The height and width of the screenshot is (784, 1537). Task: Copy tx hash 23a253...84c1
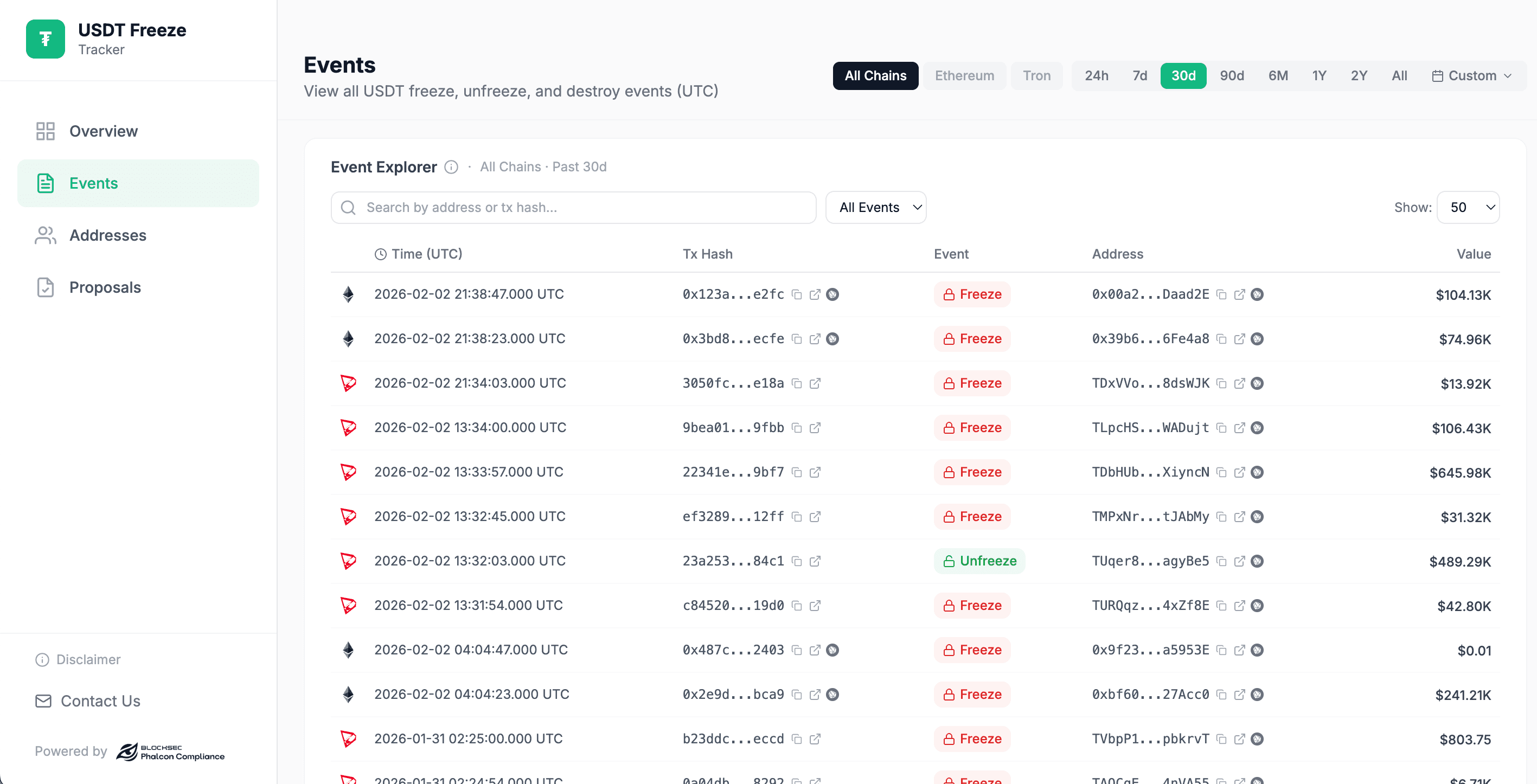[x=797, y=561]
